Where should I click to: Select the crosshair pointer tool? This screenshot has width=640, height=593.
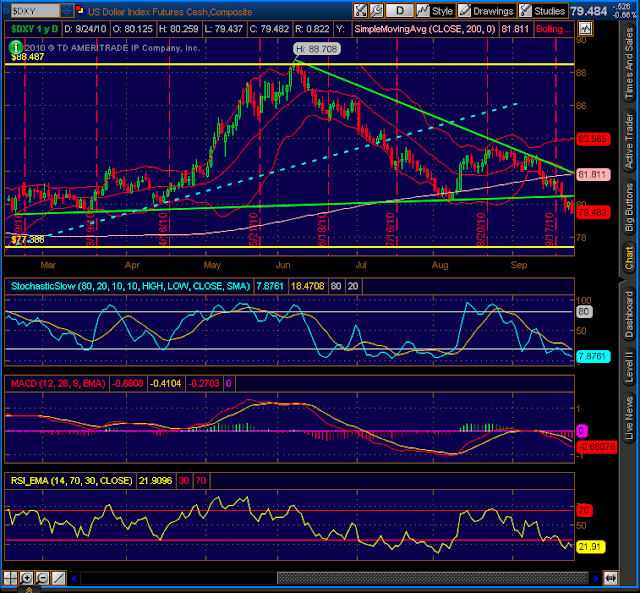click(10, 578)
